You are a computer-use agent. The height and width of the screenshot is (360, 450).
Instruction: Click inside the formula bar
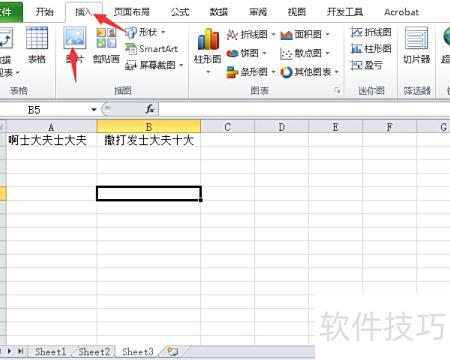click(x=304, y=109)
